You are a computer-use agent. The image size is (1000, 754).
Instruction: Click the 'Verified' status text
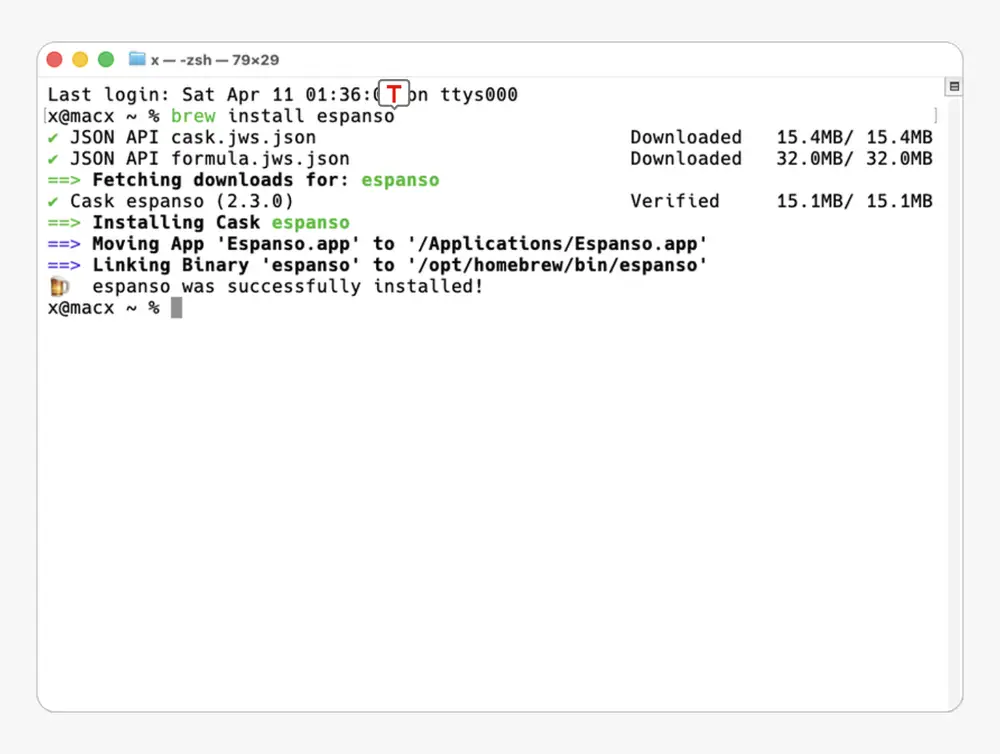[x=674, y=201]
